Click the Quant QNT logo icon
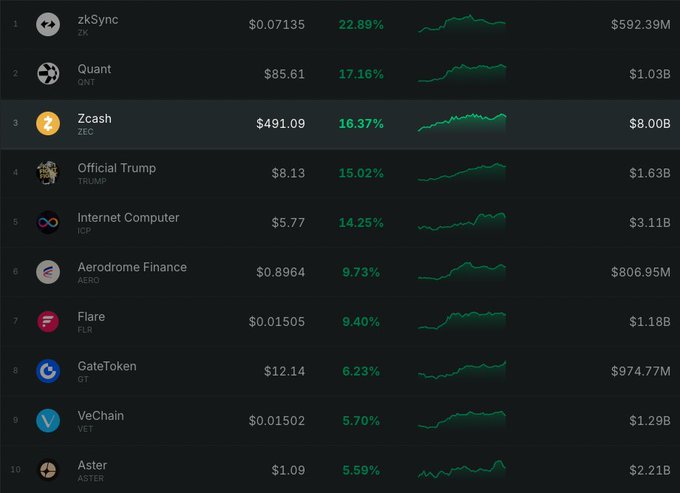 tap(48, 74)
